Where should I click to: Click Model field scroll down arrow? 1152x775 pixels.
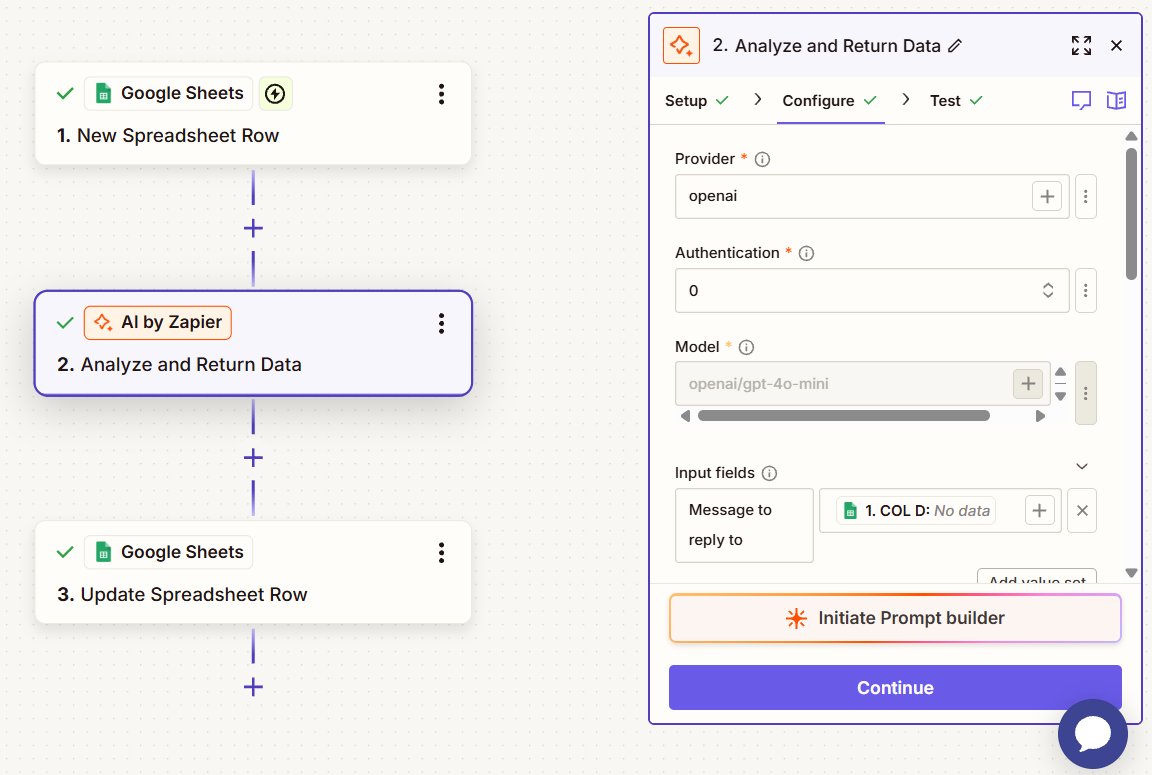pos(1060,396)
